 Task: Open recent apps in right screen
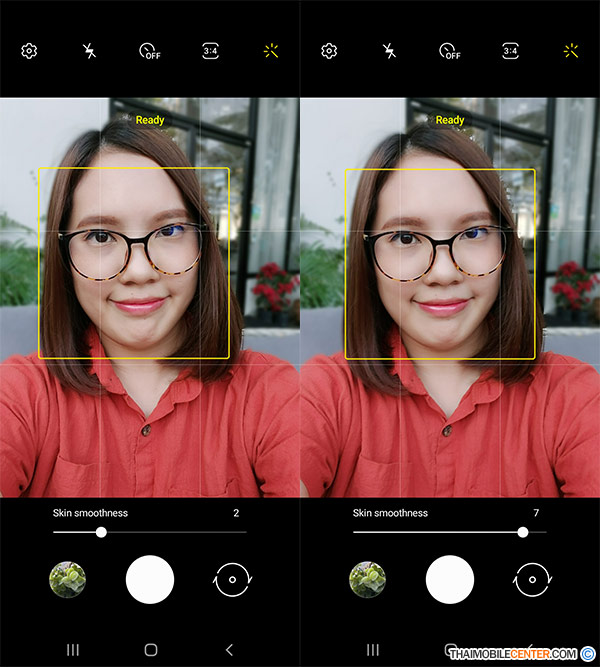click(373, 650)
